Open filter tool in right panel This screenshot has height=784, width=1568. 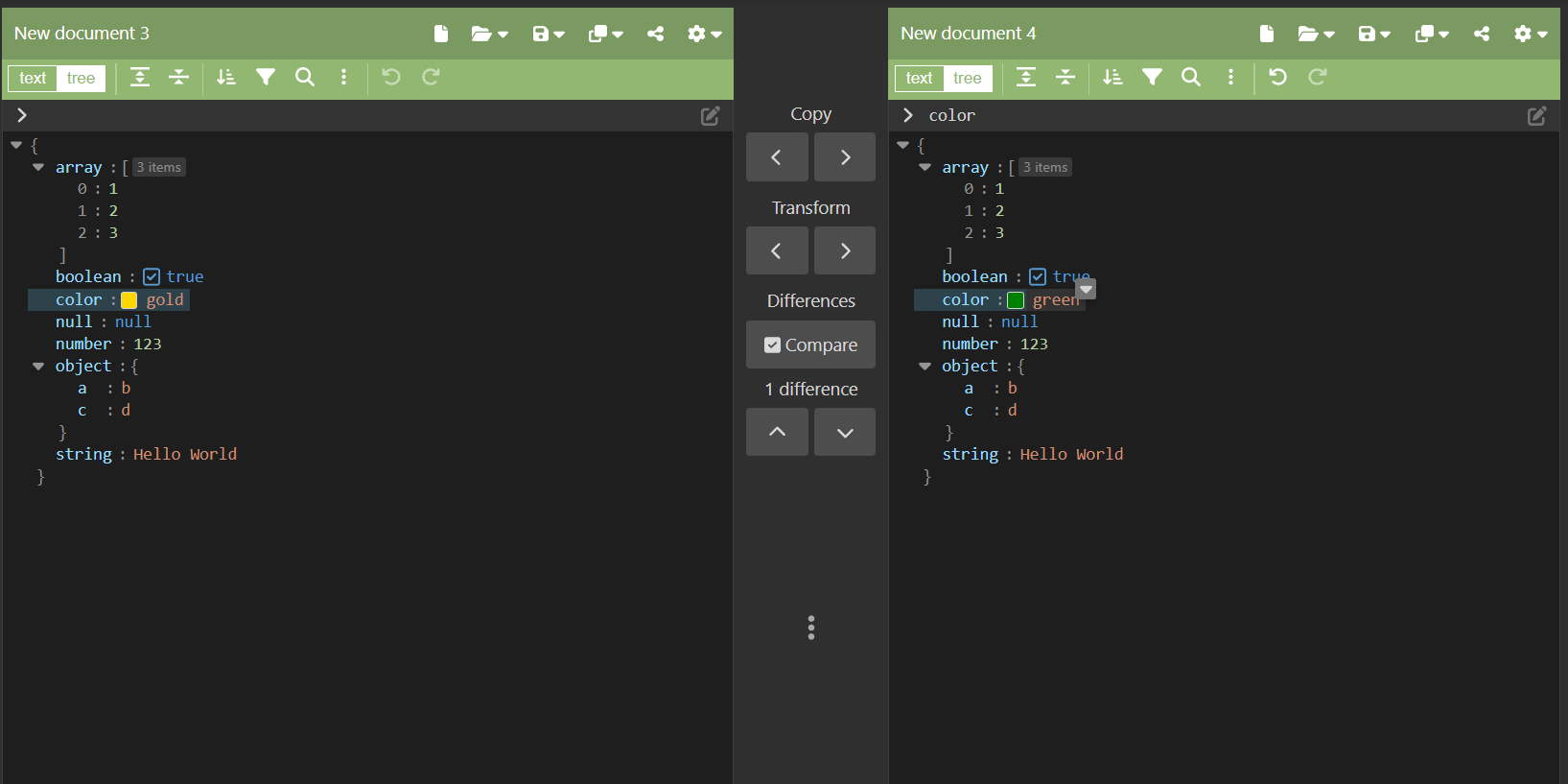[x=1152, y=77]
